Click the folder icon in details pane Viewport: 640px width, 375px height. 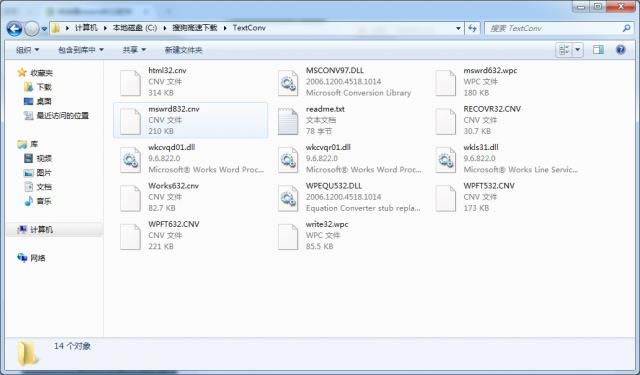pyautogui.click(x=27, y=353)
